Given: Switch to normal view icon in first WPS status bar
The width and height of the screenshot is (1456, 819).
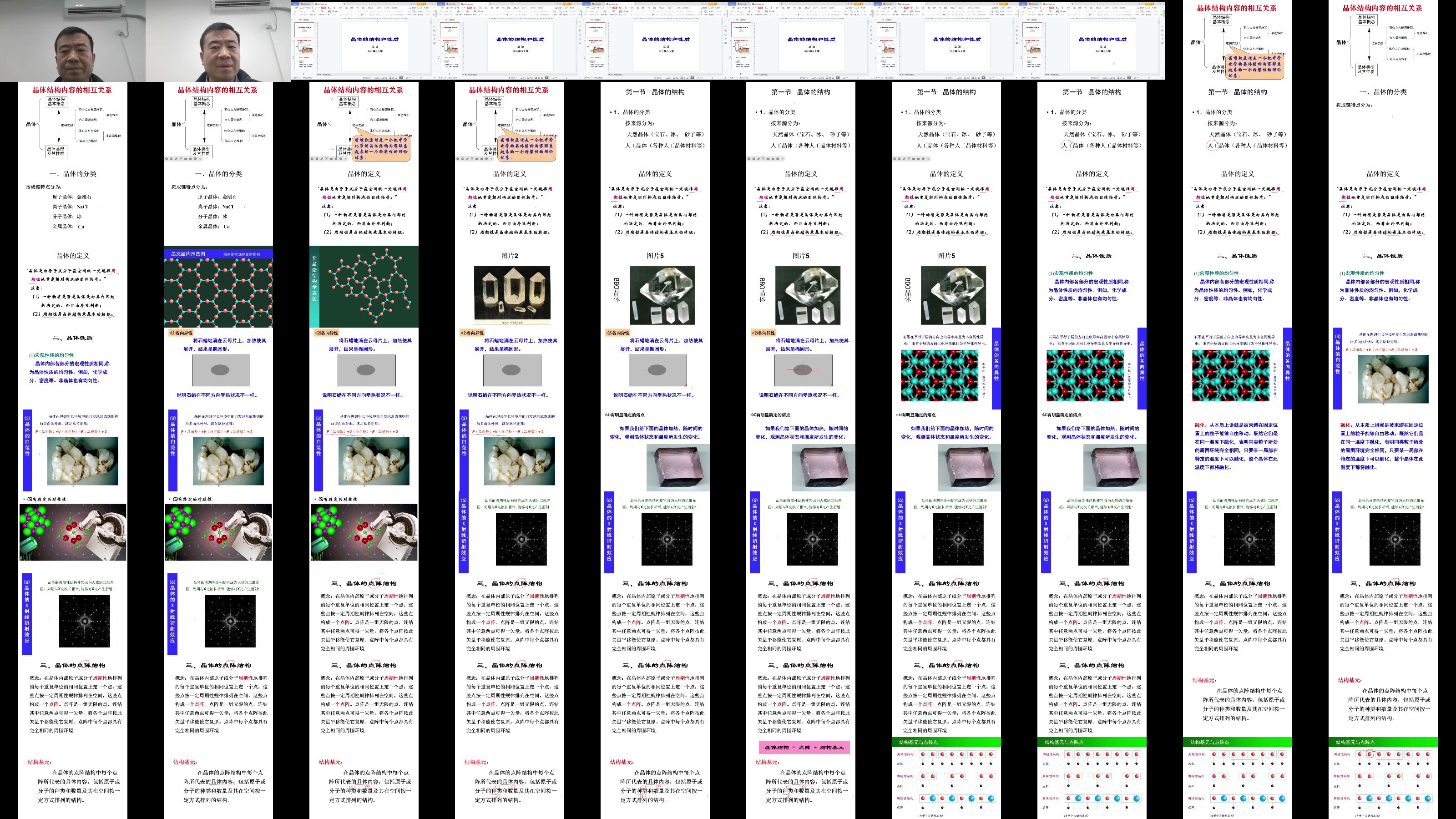Looking at the screenshot, I should (x=390, y=78).
